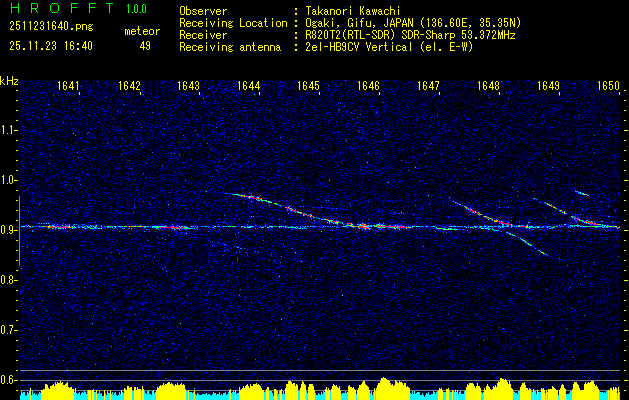Click the 1644 time marker
Image resolution: width=629 pixels, height=400 pixels.
(x=248, y=86)
